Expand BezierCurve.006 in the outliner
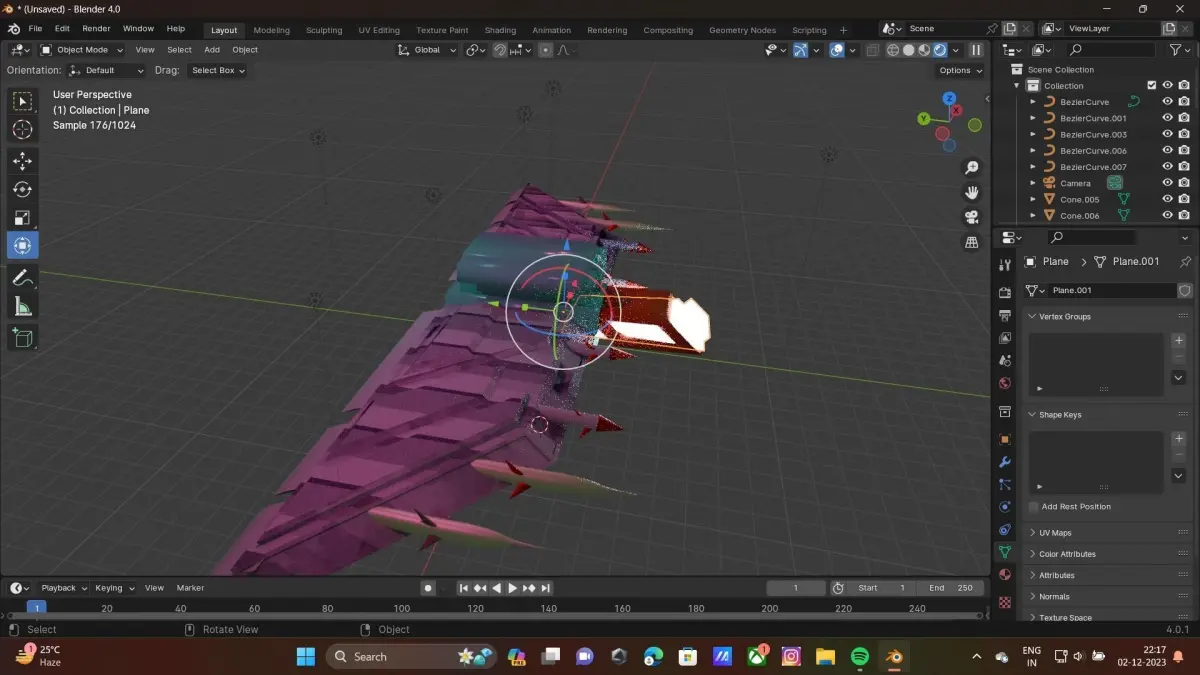This screenshot has width=1200, height=675. (x=1033, y=151)
